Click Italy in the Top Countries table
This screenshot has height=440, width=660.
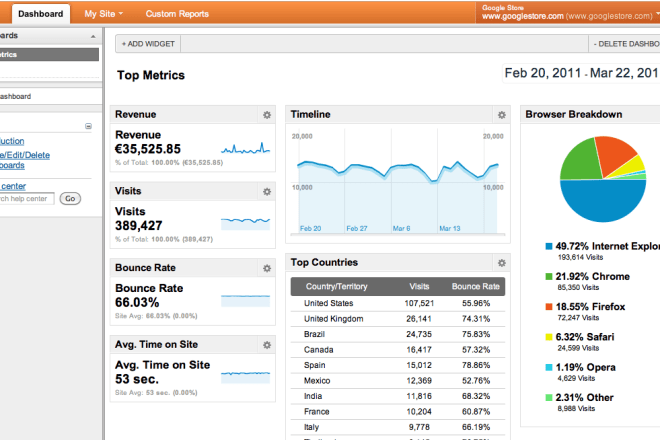point(311,427)
